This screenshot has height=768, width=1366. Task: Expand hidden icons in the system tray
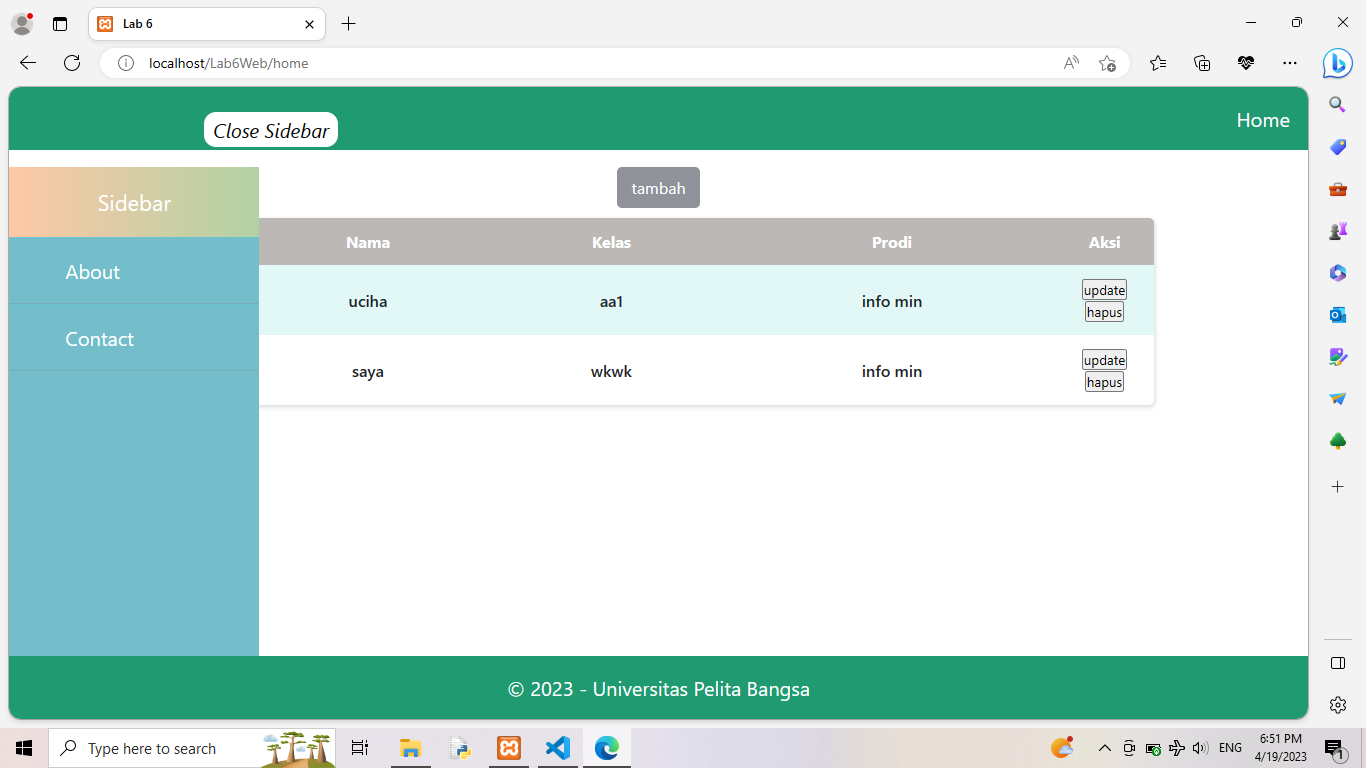(x=1104, y=747)
